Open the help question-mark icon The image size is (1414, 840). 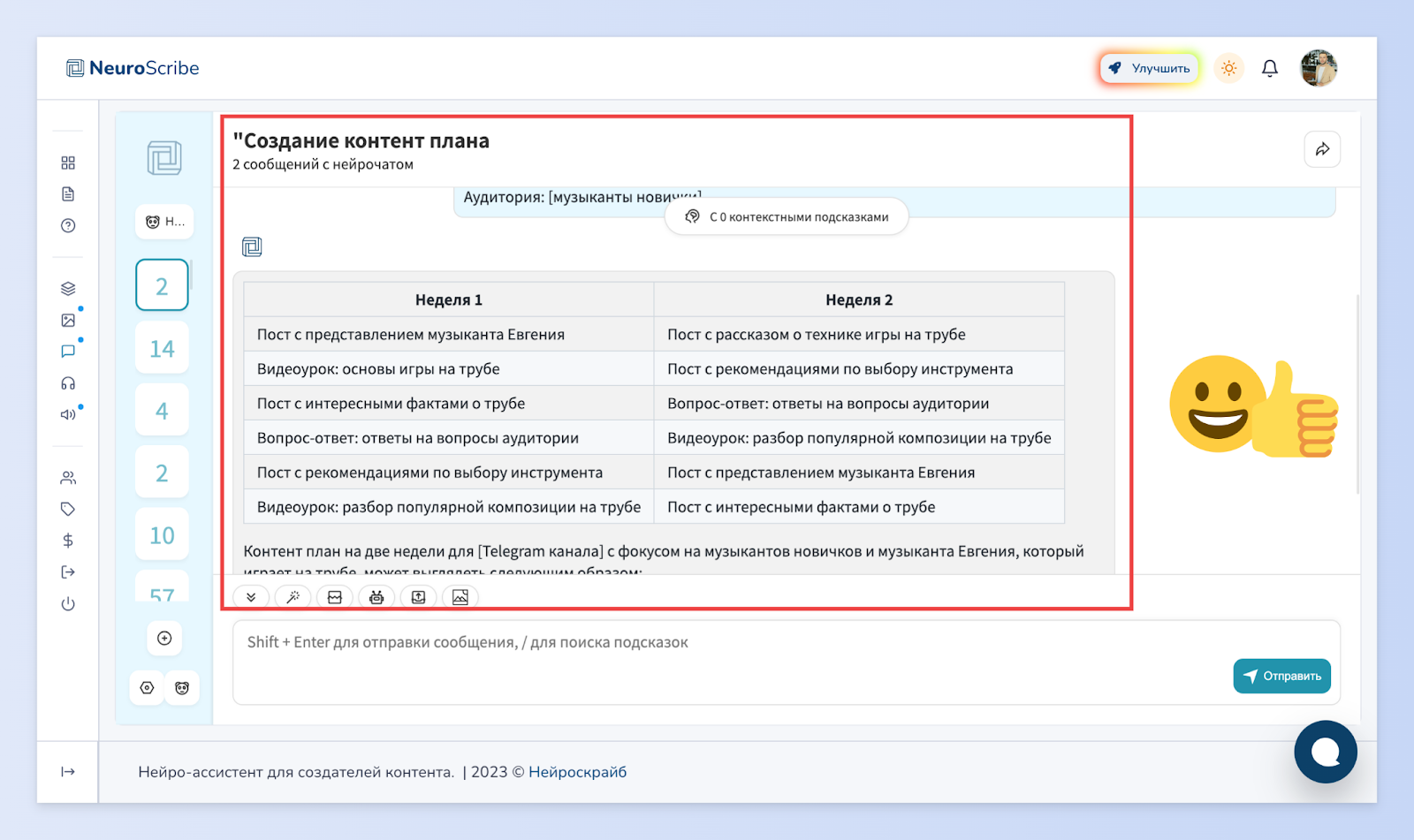coord(68,225)
